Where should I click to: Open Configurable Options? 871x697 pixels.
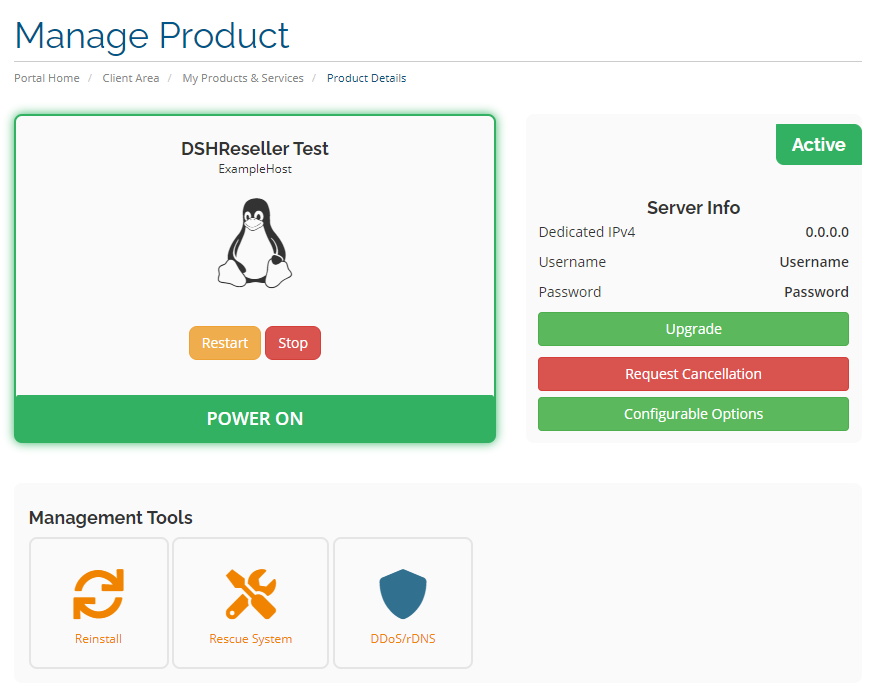click(693, 414)
